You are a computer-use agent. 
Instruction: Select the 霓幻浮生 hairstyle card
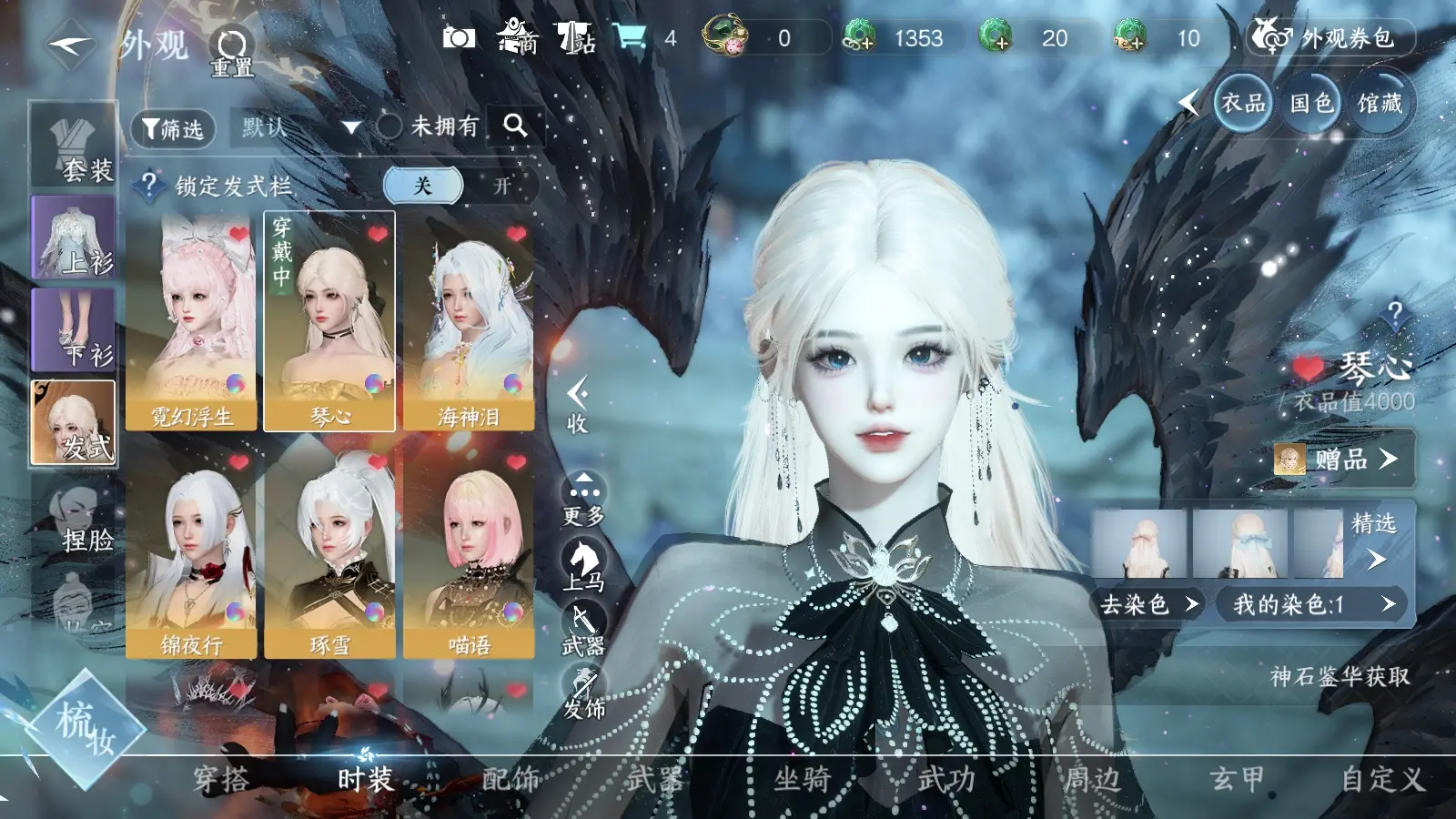192,321
